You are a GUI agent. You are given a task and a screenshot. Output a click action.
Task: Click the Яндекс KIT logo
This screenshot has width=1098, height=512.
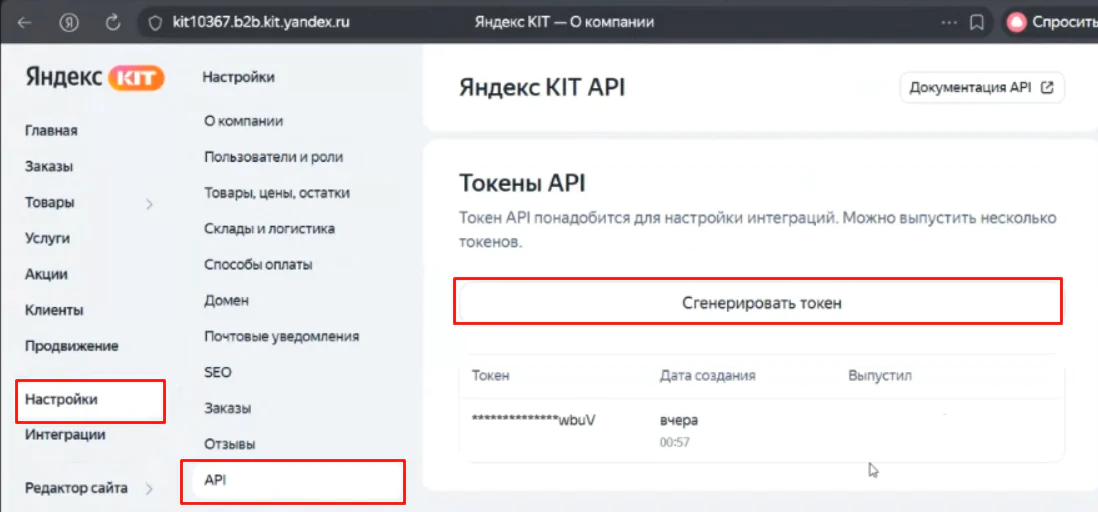click(x=95, y=77)
